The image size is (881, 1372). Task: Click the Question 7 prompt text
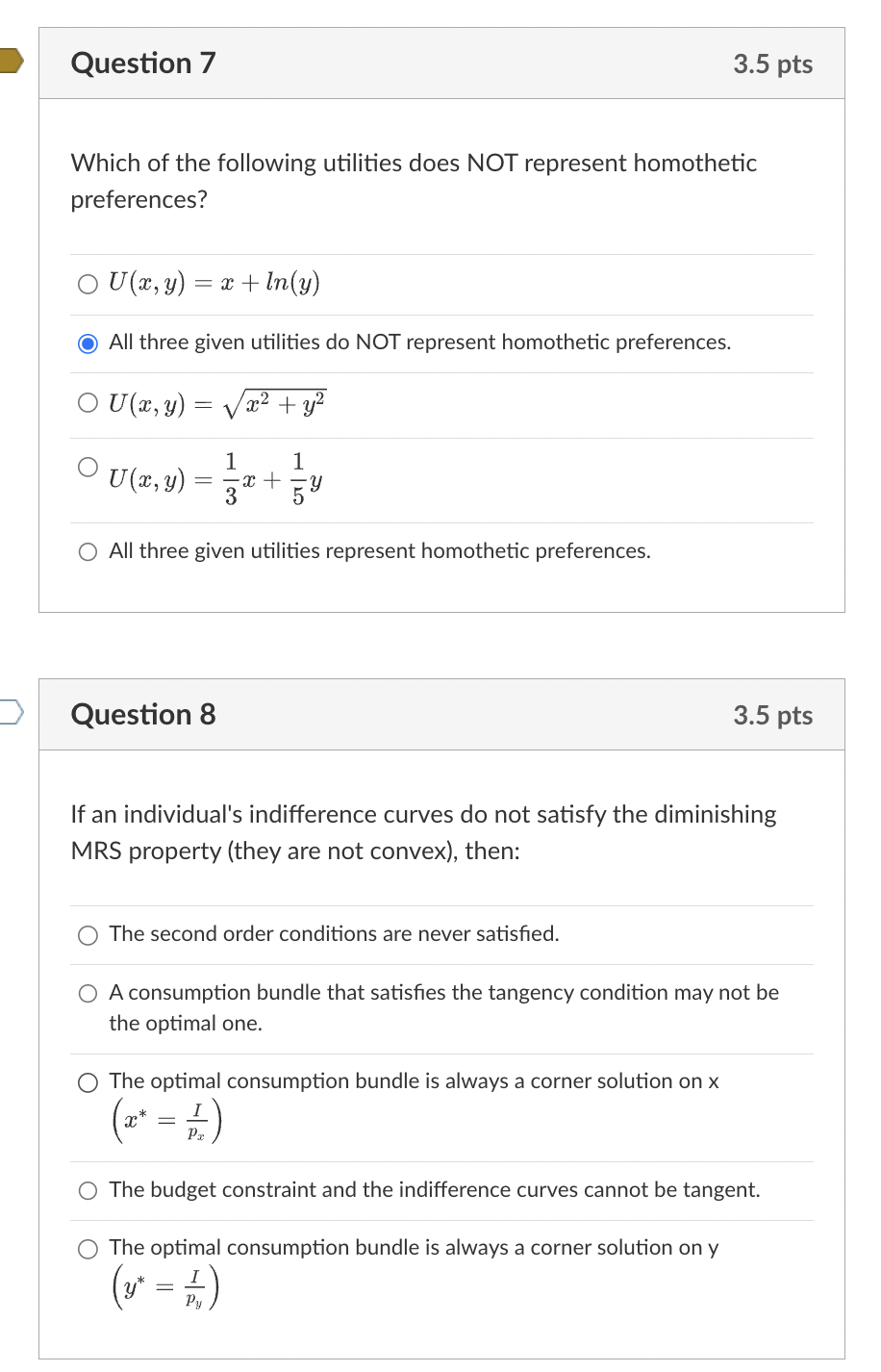[x=413, y=181]
